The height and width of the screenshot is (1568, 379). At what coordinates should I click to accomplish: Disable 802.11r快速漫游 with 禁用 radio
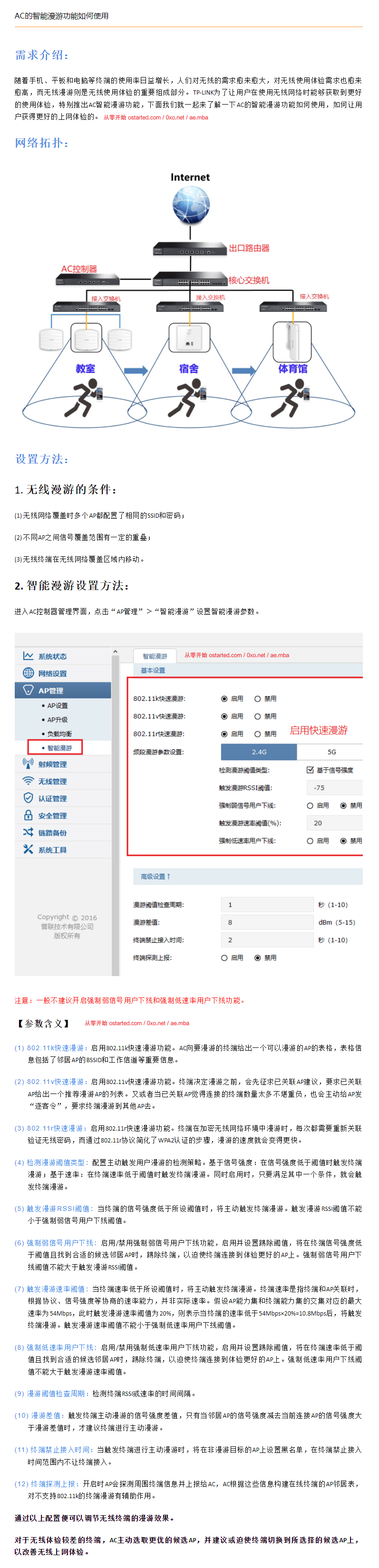coord(257,734)
